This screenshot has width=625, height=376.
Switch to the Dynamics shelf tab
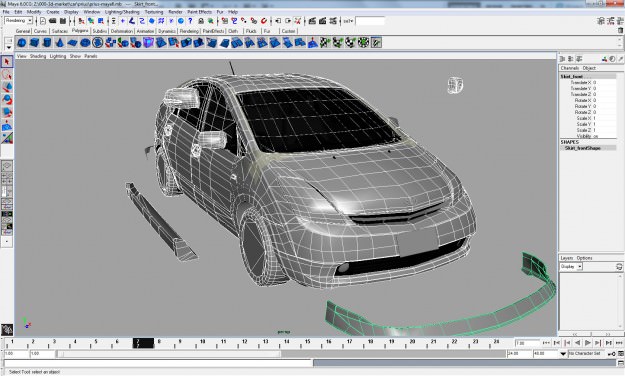point(167,31)
